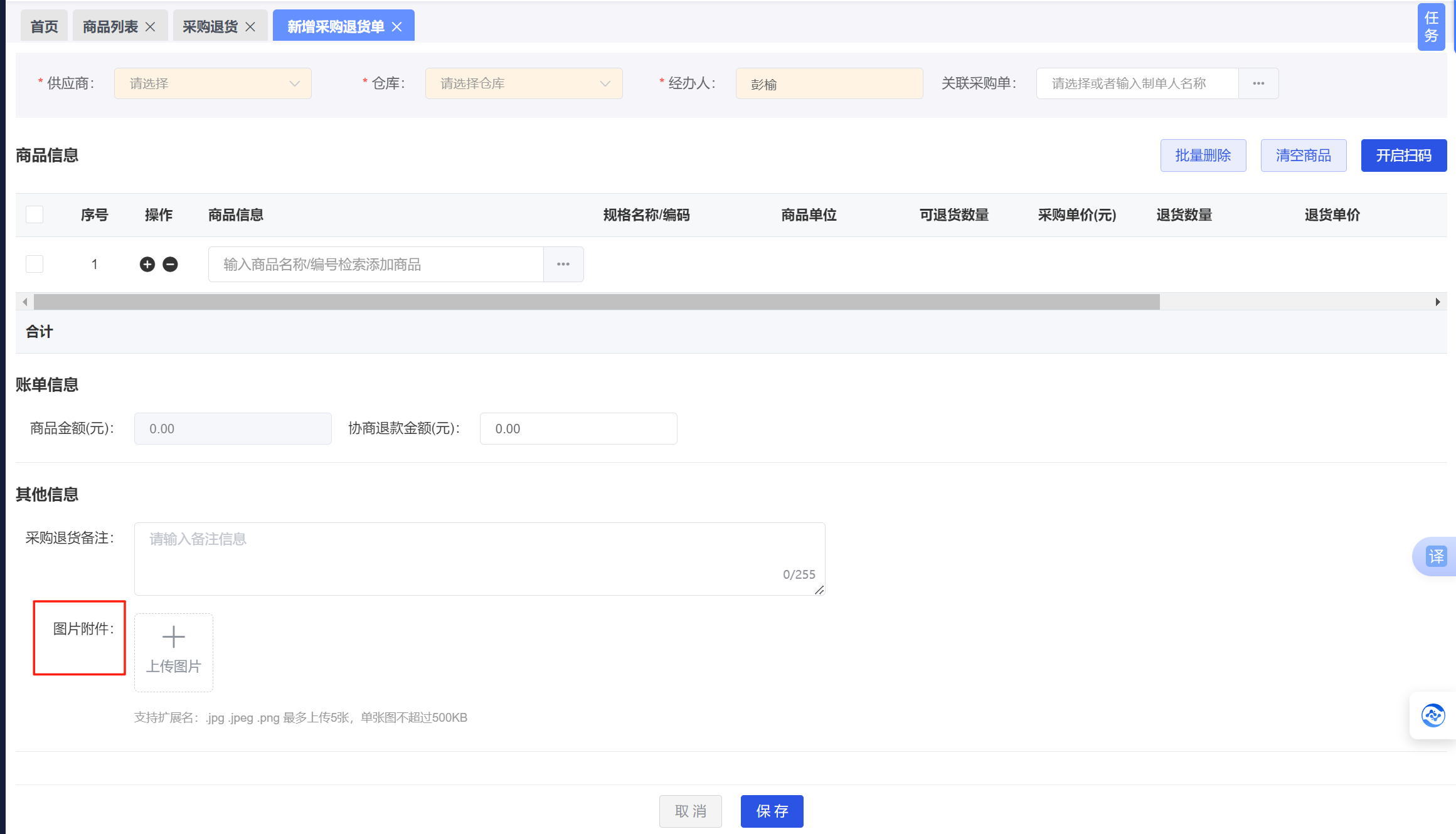Viewport: 1456px width, 834px height.
Task: Click the 清空商品 button
Action: click(x=1303, y=156)
